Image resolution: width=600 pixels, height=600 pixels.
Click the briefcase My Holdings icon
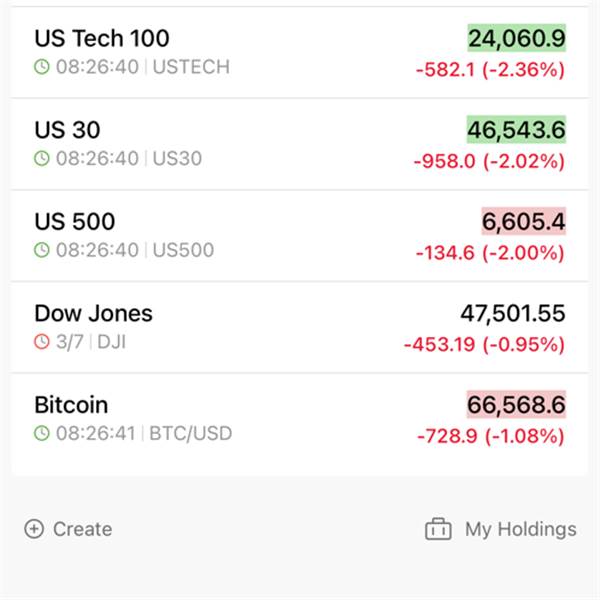(438, 529)
